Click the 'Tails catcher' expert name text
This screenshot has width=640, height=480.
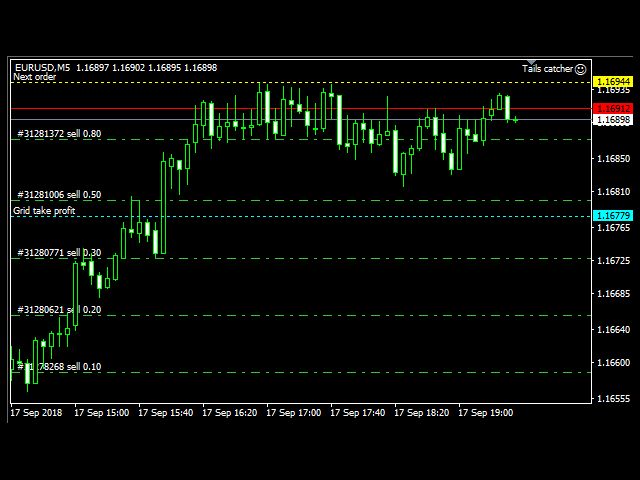tap(547, 69)
